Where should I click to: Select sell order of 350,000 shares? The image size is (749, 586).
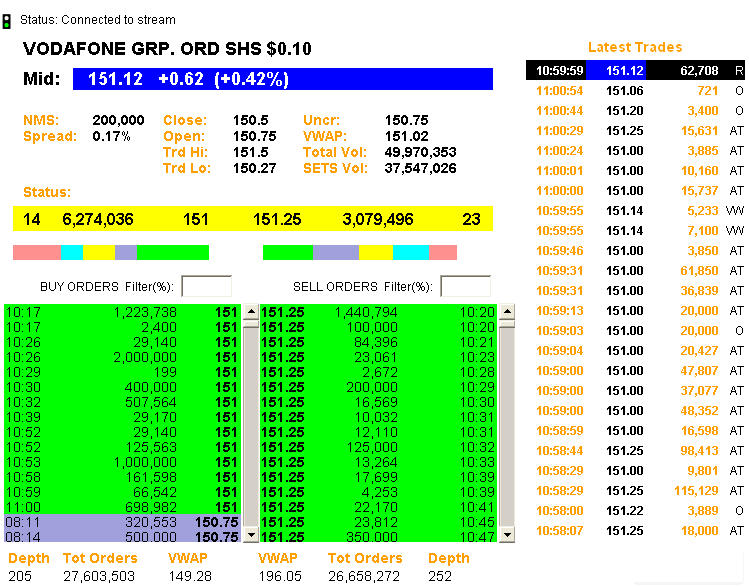pyautogui.click(x=378, y=537)
